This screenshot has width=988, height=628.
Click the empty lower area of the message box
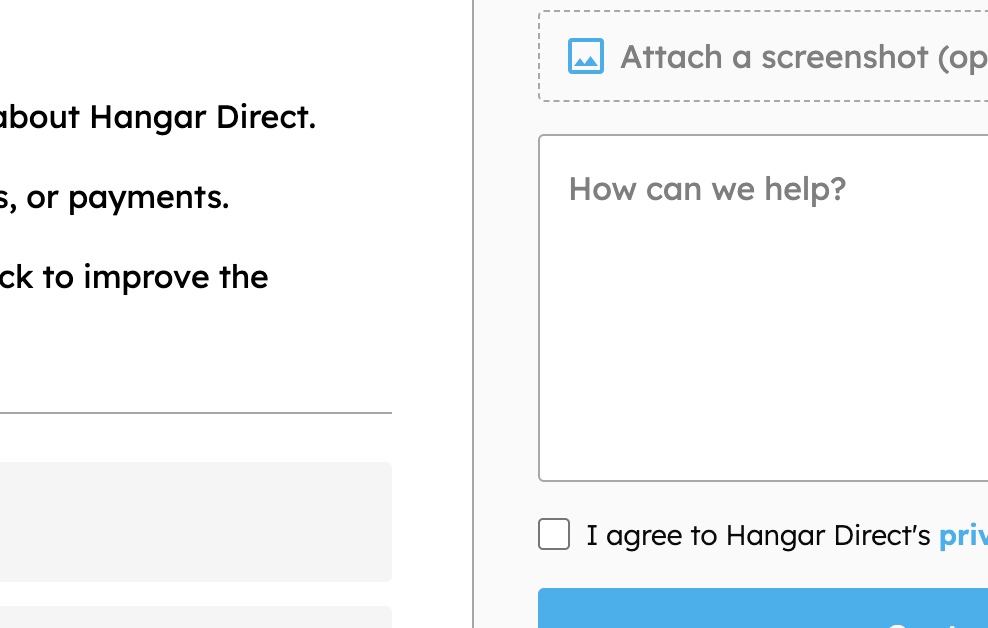[763, 378]
